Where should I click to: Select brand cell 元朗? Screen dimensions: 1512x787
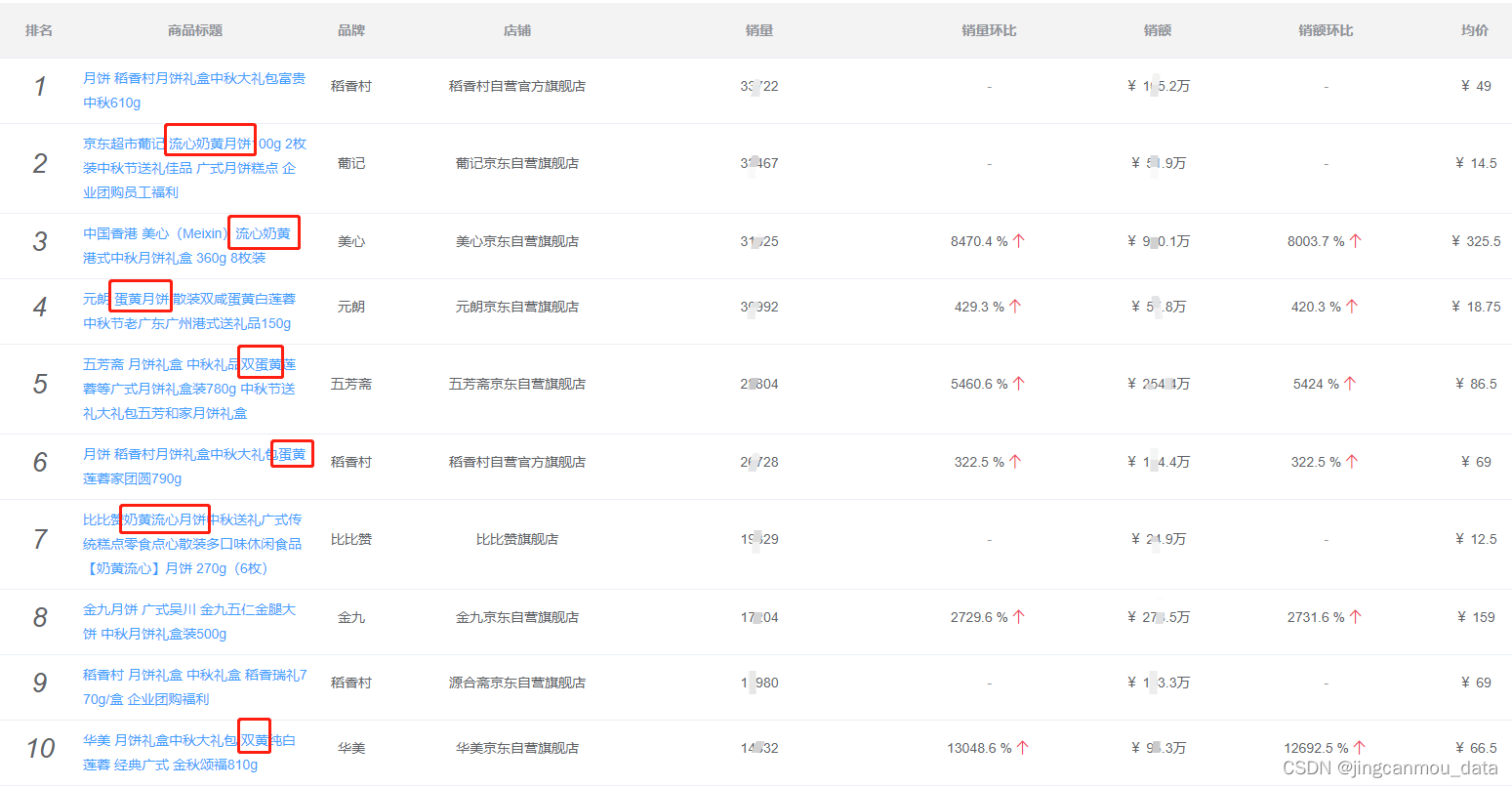pyautogui.click(x=351, y=307)
